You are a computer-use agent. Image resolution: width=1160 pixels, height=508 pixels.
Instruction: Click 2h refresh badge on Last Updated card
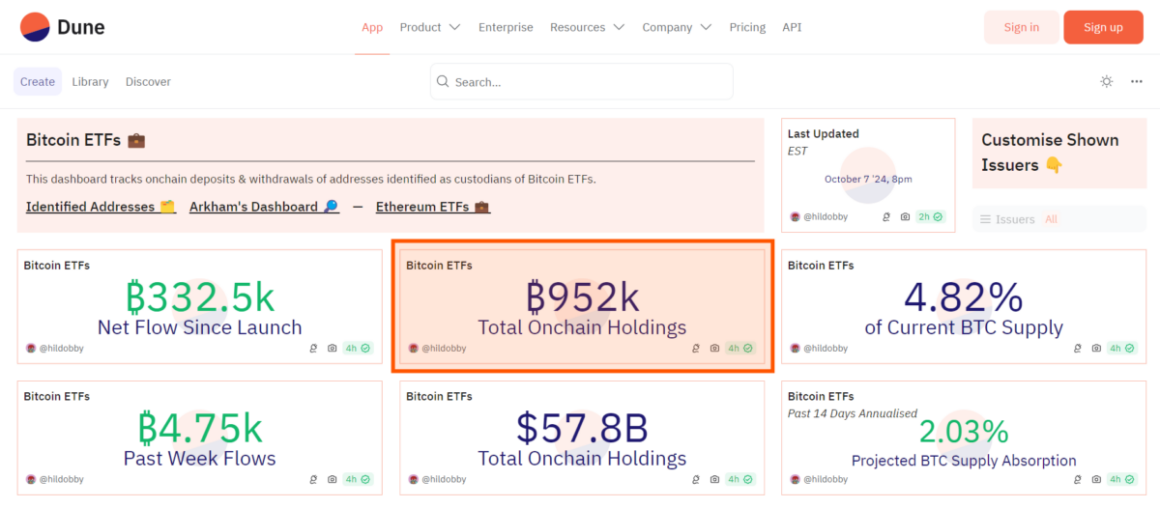931,217
